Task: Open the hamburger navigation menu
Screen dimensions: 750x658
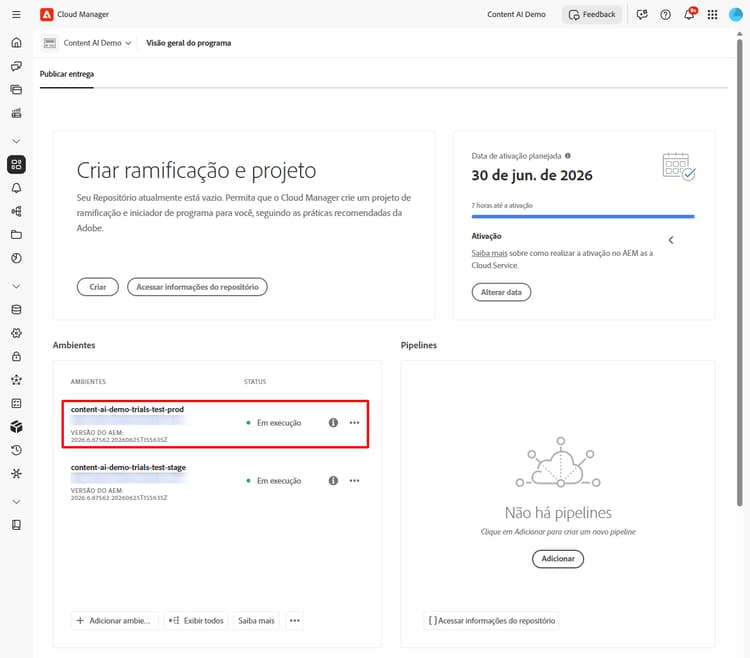Action: click(16, 14)
